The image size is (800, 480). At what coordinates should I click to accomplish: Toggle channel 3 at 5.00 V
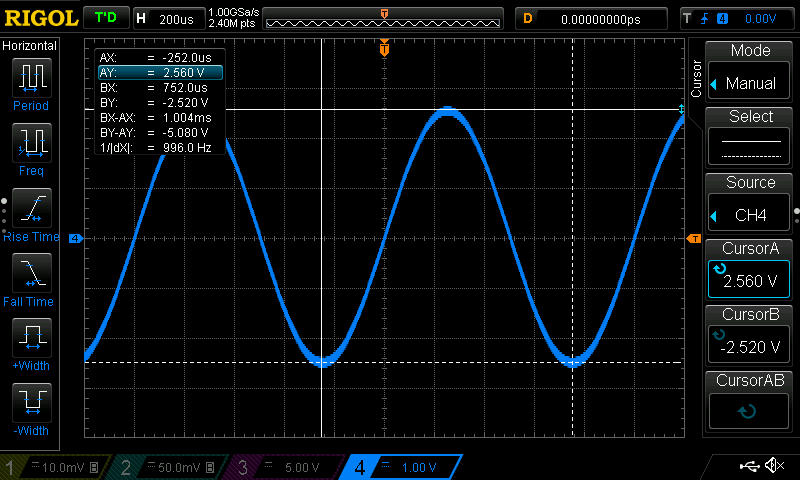[x=284, y=467]
